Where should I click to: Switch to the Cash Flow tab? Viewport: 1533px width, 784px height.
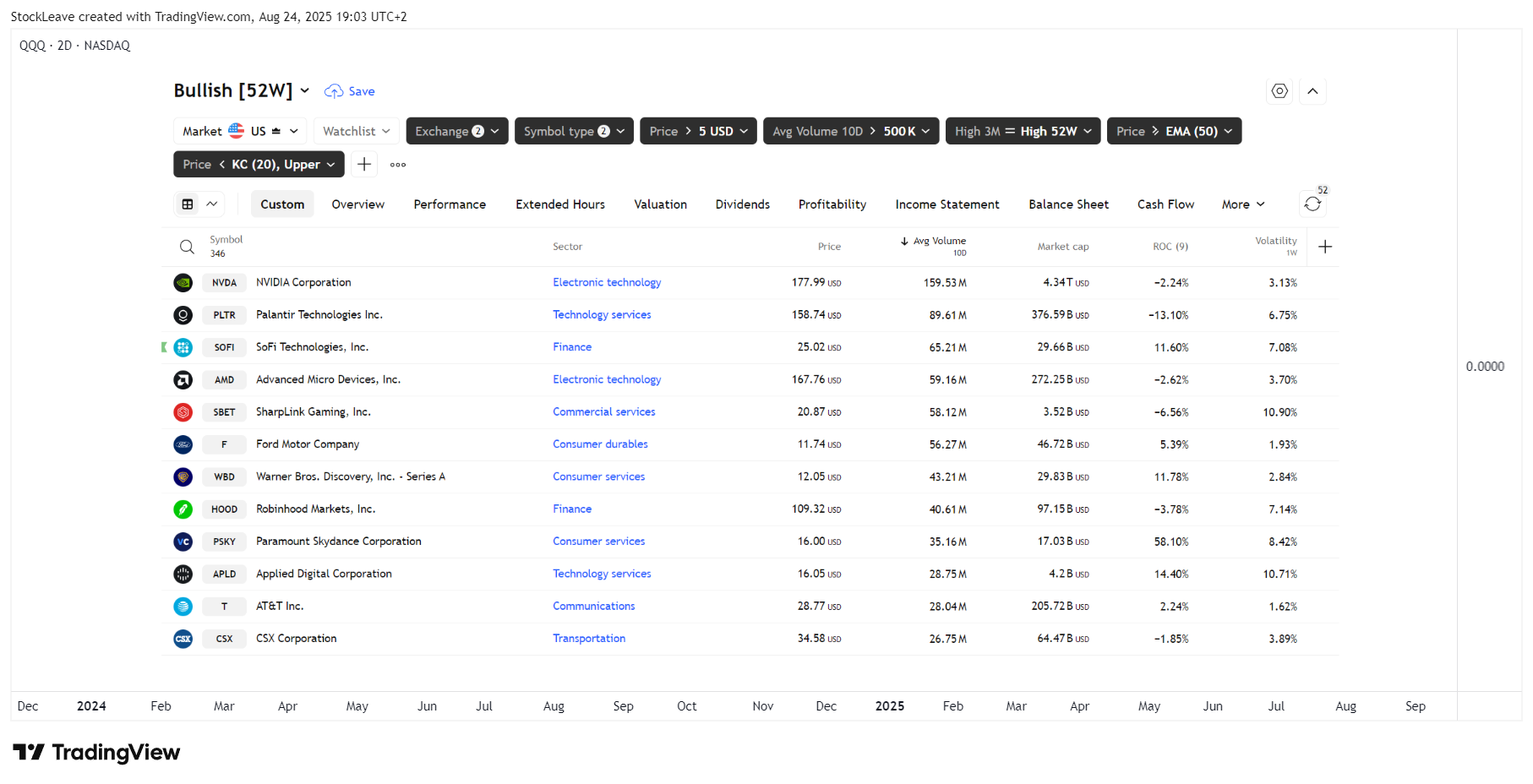coord(1165,204)
